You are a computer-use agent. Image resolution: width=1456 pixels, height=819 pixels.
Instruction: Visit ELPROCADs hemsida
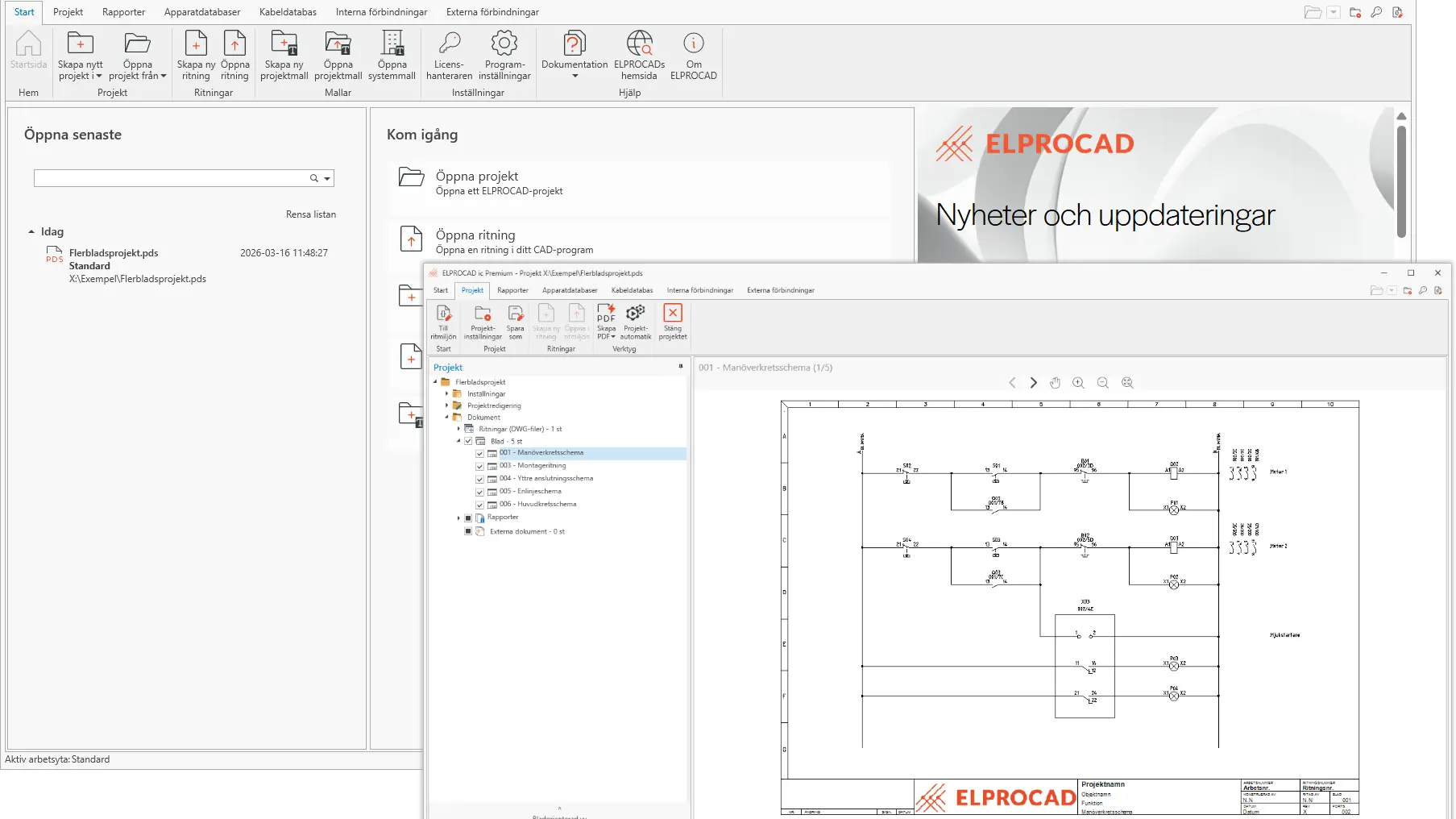pos(639,56)
